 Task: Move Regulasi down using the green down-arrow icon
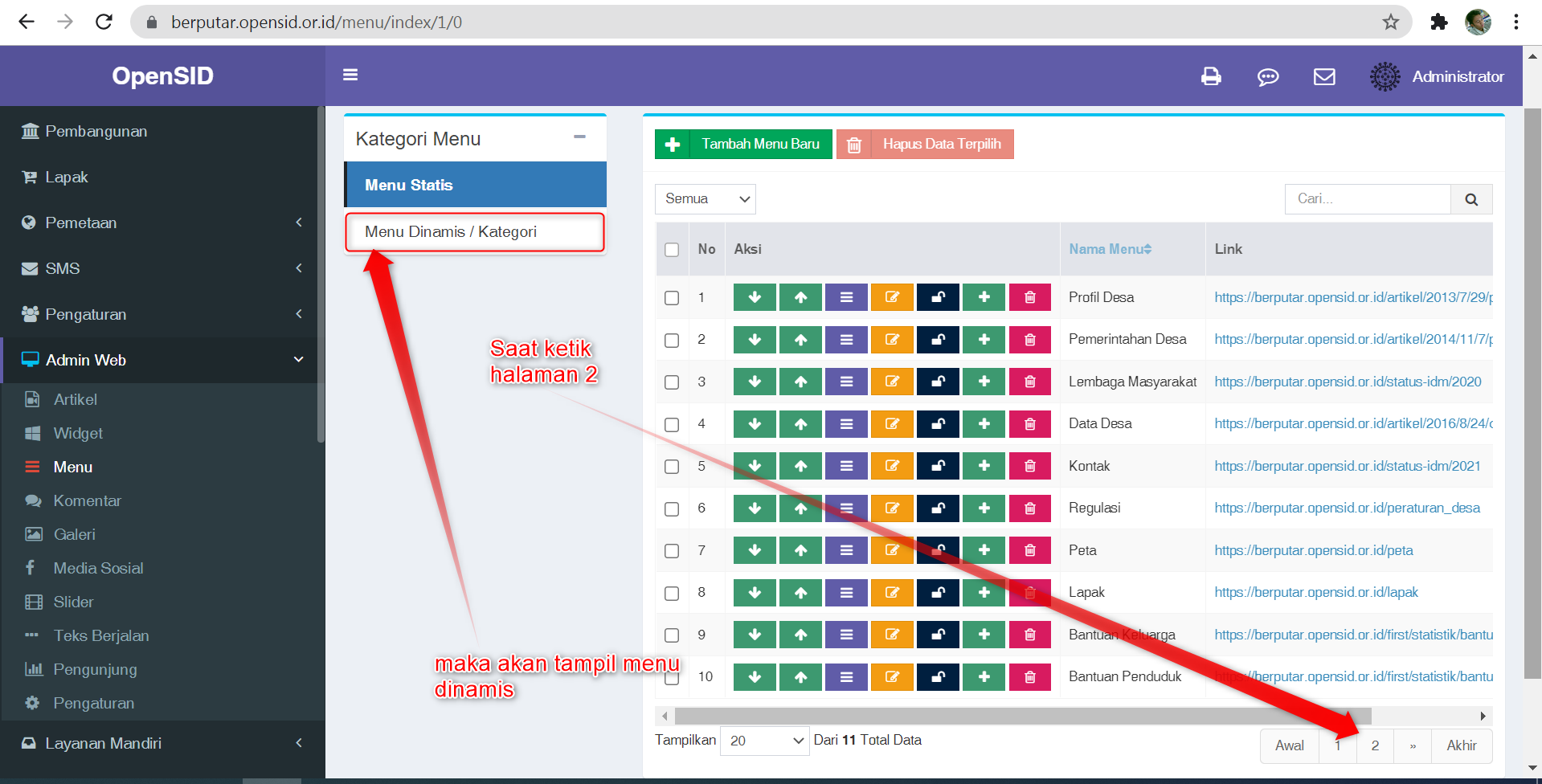click(x=754, y=508)
